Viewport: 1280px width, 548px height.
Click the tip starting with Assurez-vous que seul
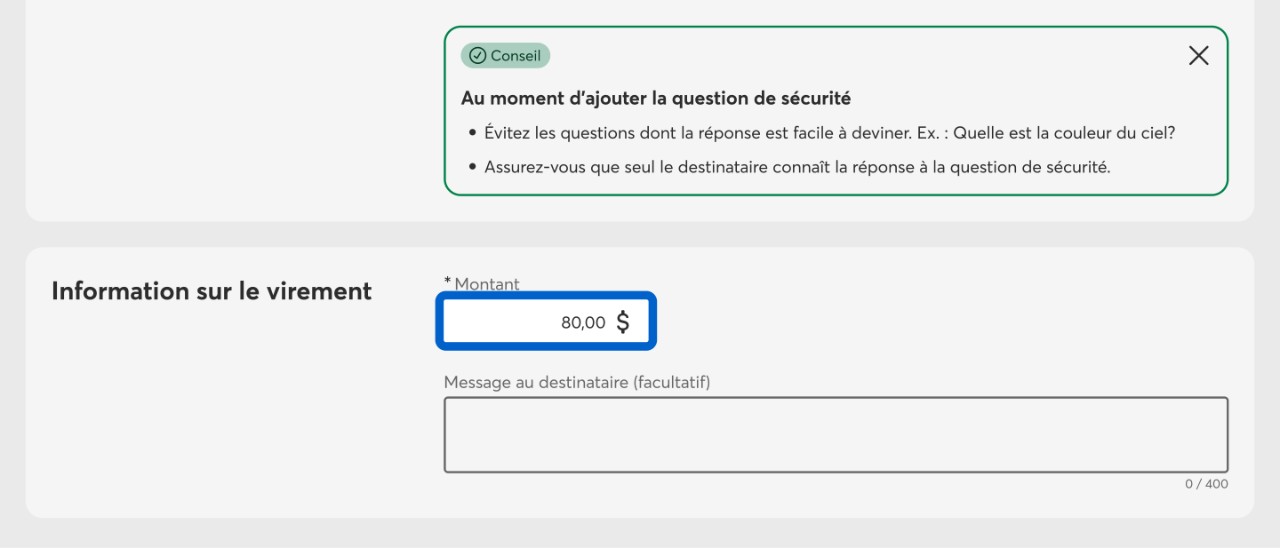(x=797, y=167)
